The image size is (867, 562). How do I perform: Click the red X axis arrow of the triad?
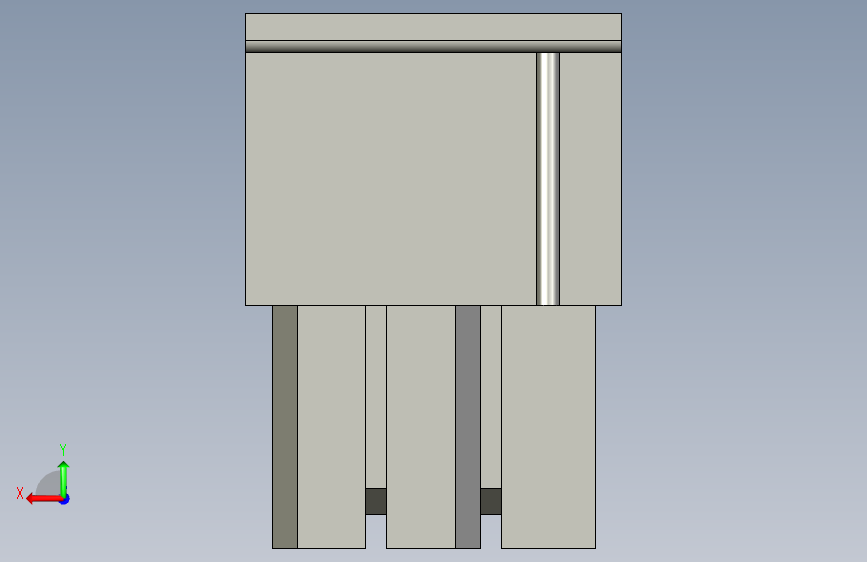tap(43, 499)
